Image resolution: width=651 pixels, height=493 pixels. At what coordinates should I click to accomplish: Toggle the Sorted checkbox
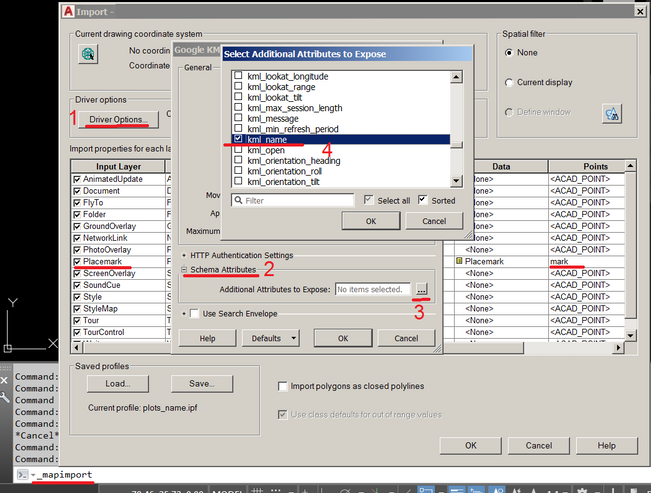pyautogui.click(x=422, y=200)
